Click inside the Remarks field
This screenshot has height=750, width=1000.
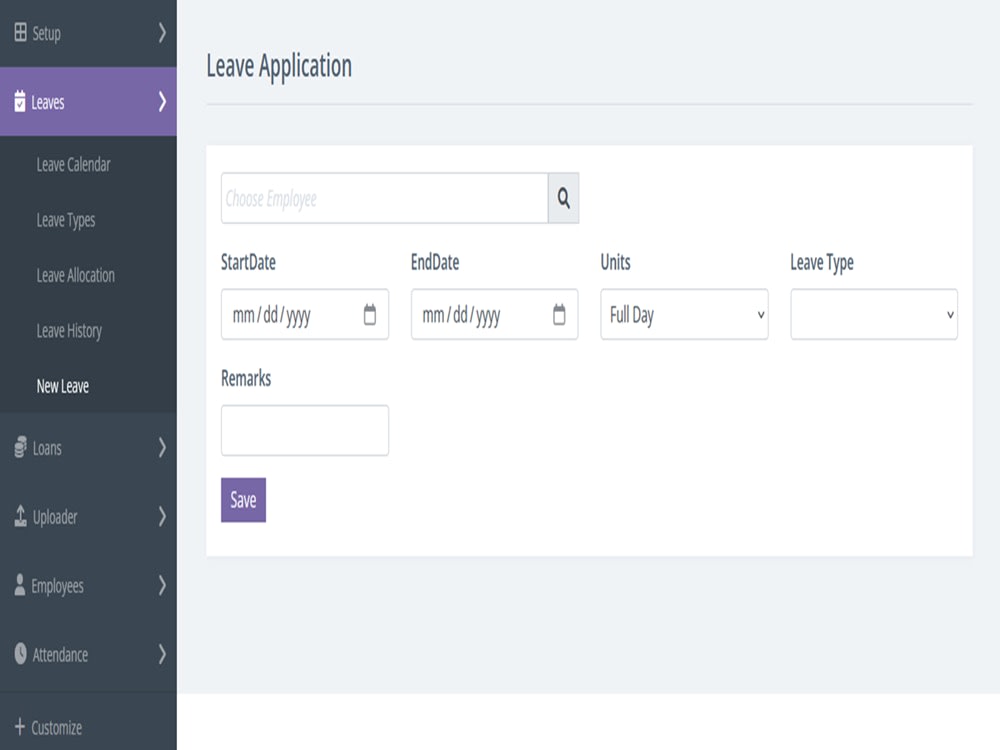coord(304,430)
